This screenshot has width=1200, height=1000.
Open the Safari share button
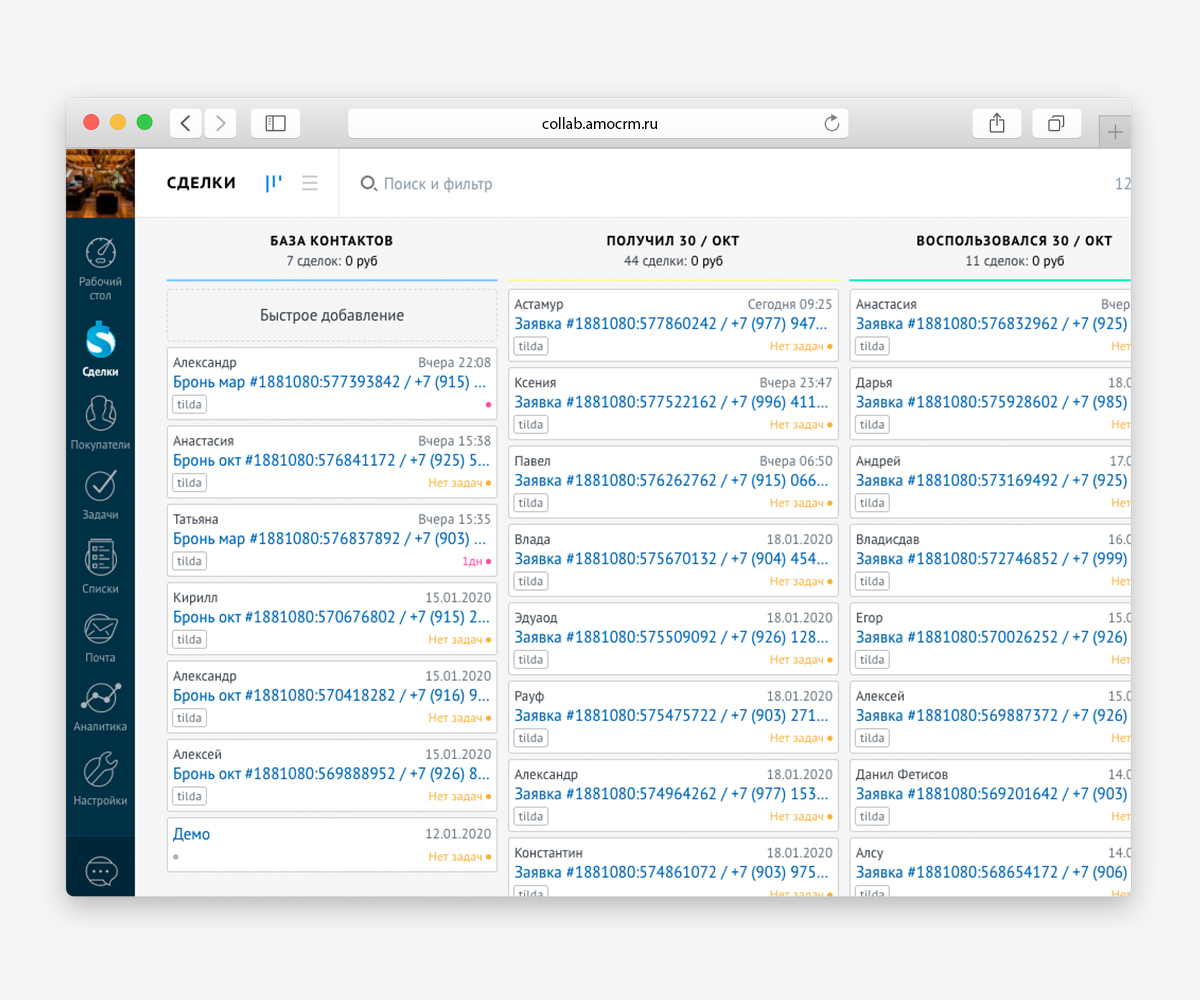997,123
